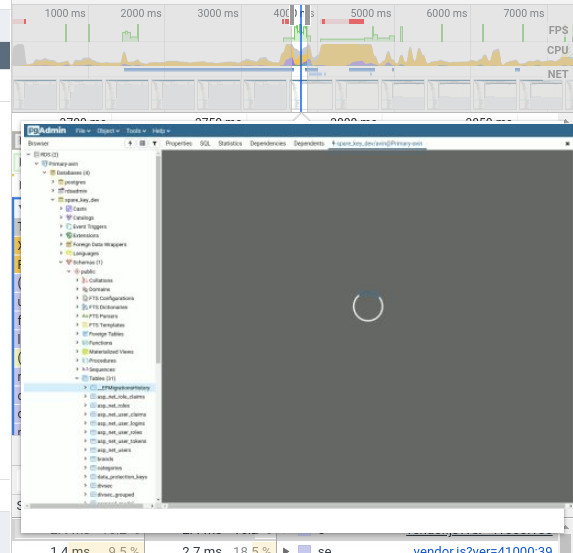
Task: Open the vendor.js source link
Action: click(x=482, y=550)
